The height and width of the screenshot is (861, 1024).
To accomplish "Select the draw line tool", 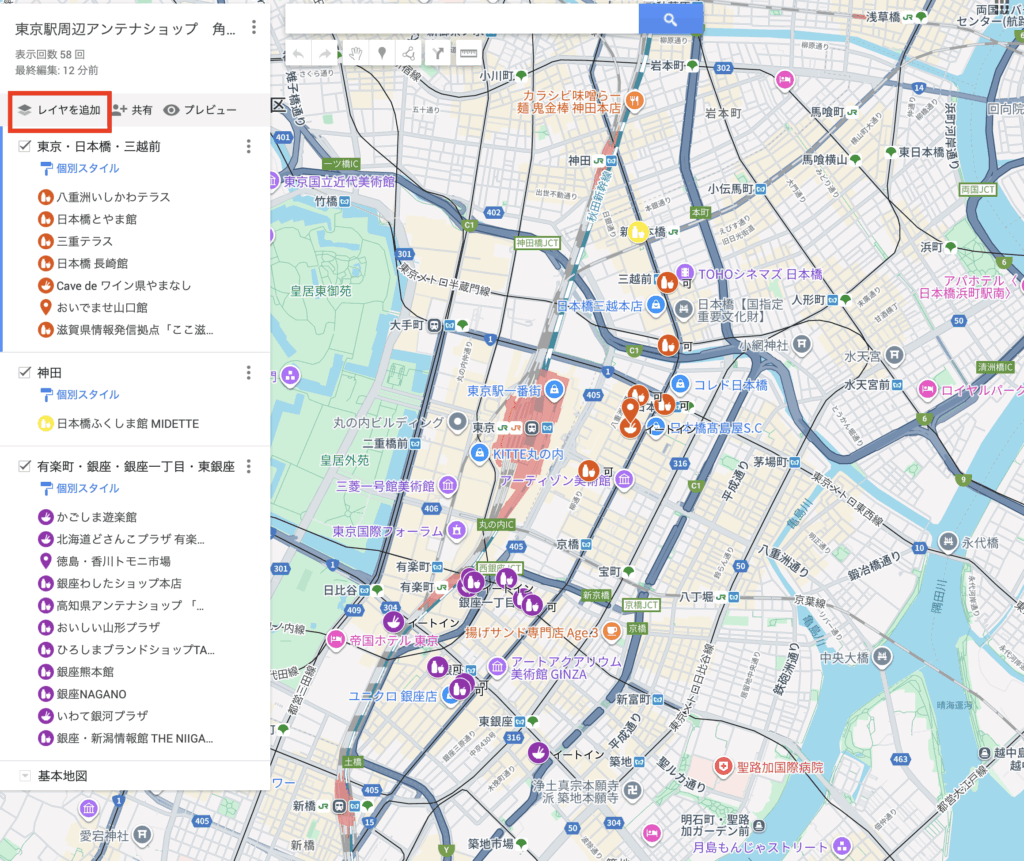I will pos(408,54).
